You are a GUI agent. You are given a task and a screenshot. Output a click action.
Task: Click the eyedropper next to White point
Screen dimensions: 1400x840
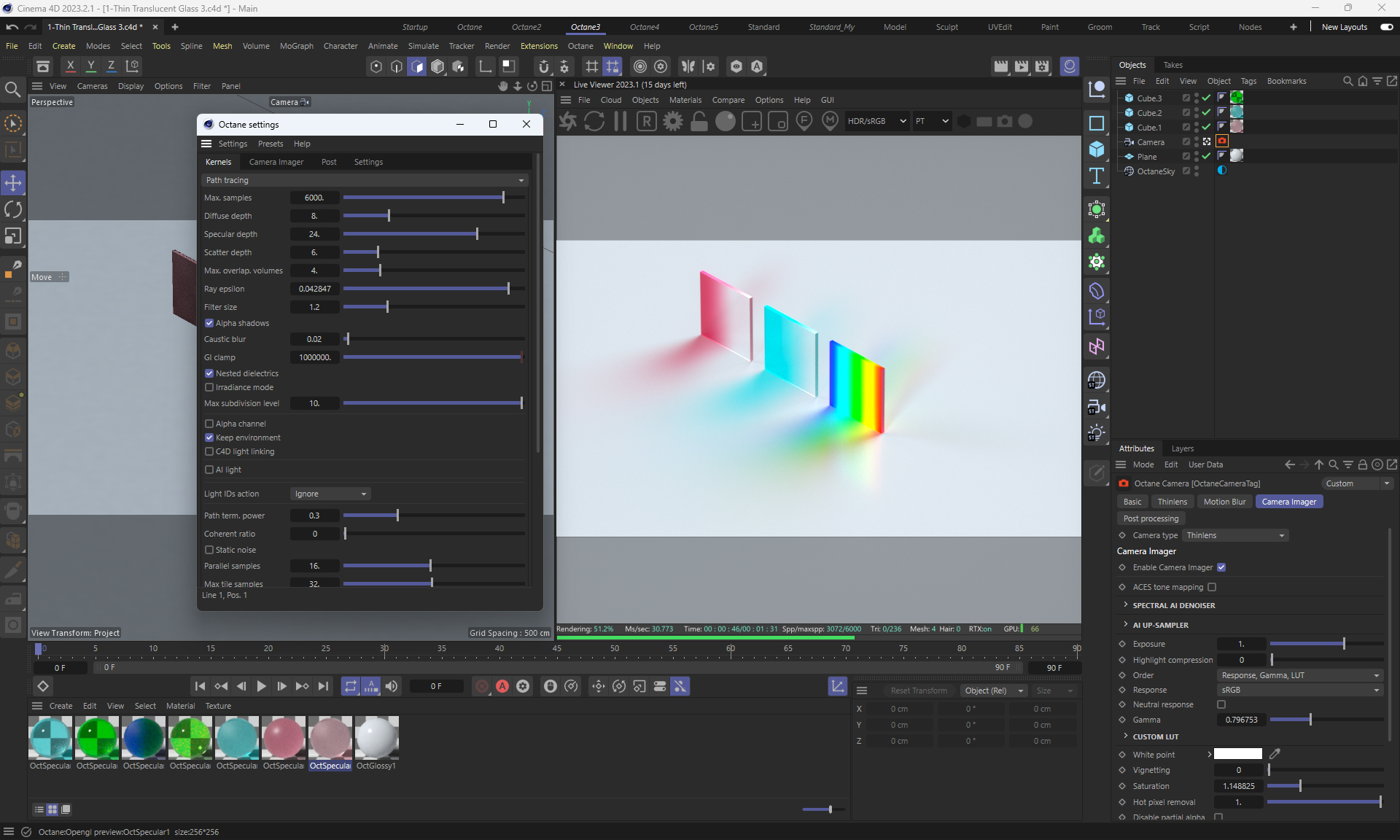tap(1275, 754)
